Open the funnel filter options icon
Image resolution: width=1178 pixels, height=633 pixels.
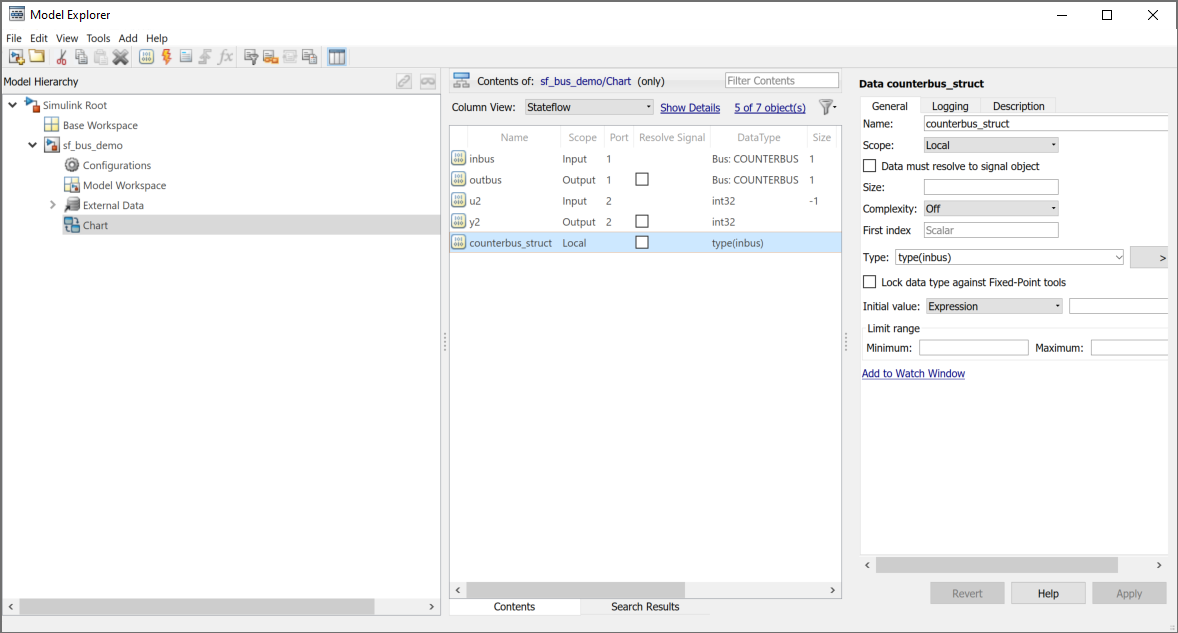[826, 107]
